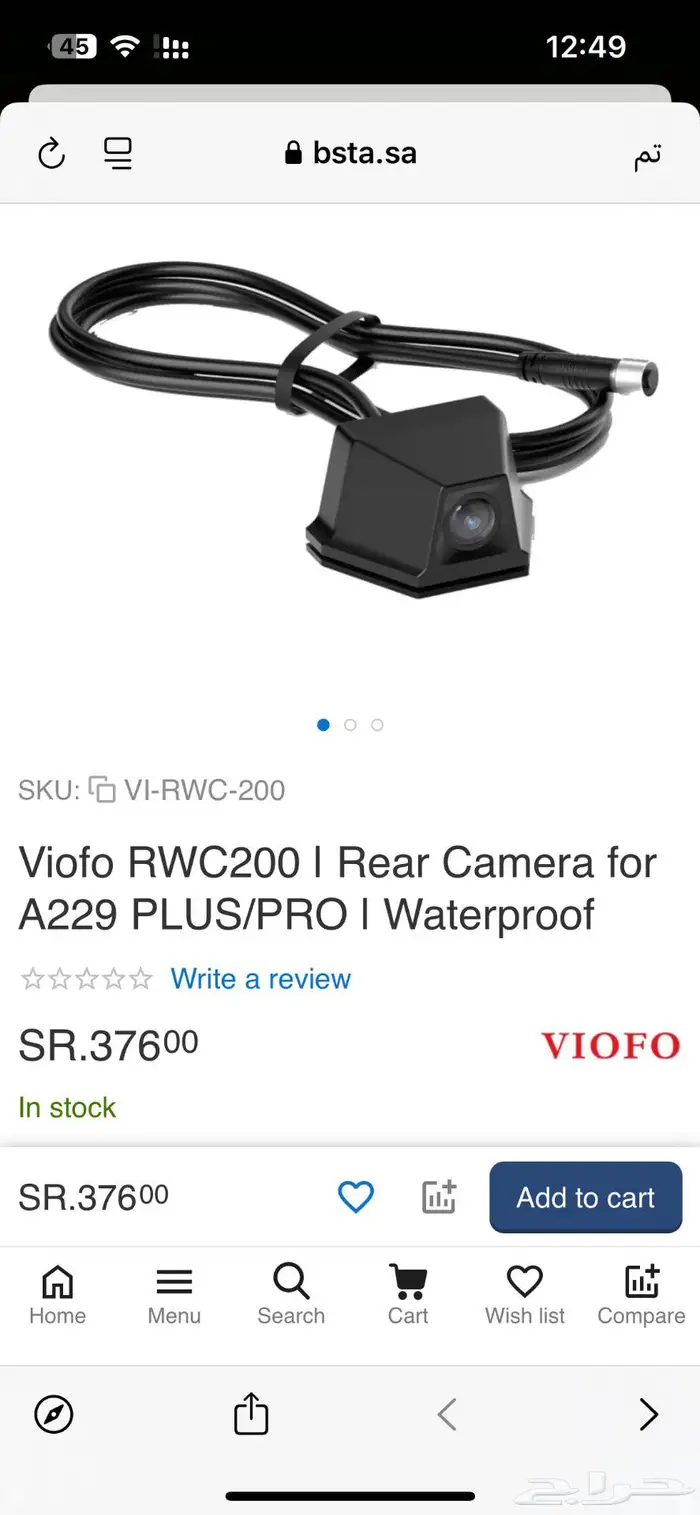The image size is (700, 1515).
Task: Click Add to cart button
Action: point(585,1197)
